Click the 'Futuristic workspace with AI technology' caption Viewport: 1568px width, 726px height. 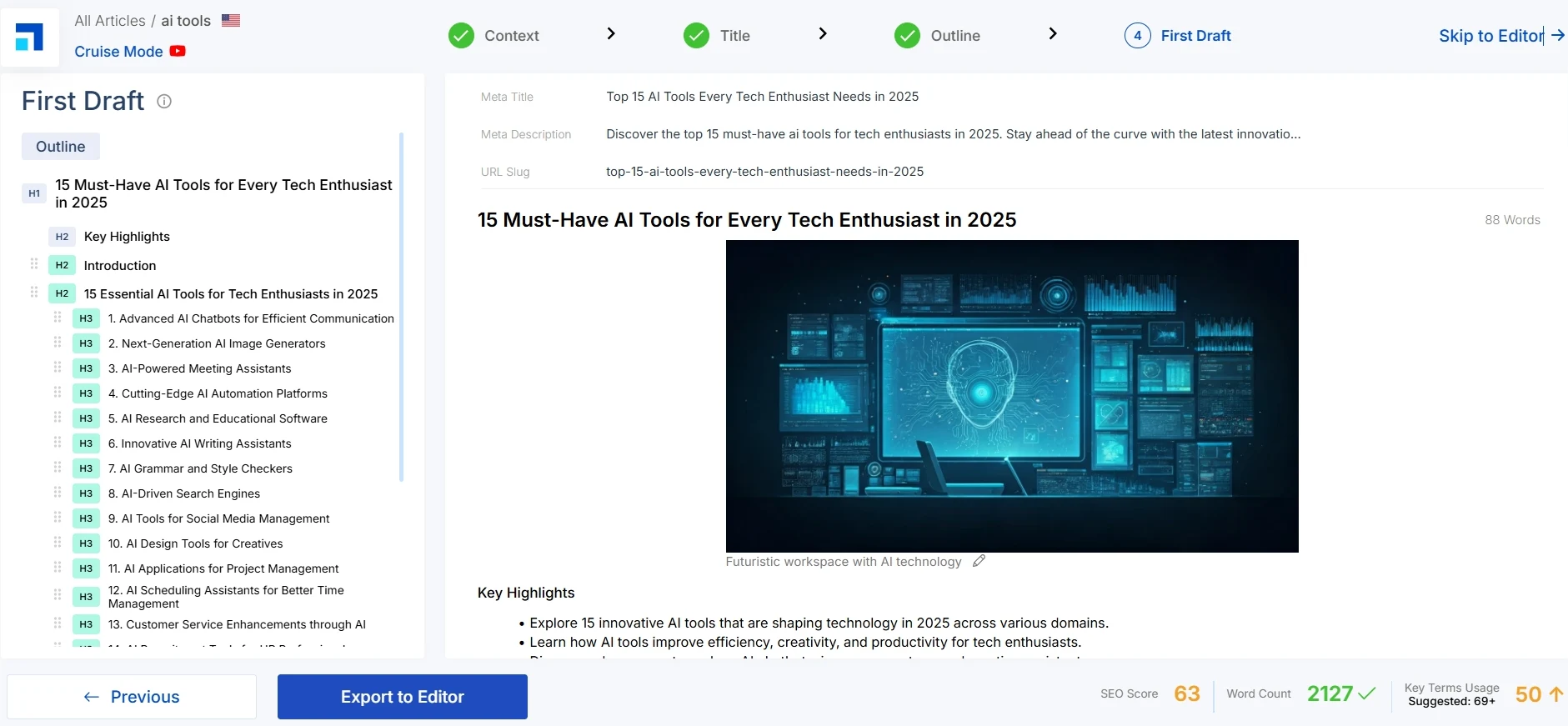844,562
